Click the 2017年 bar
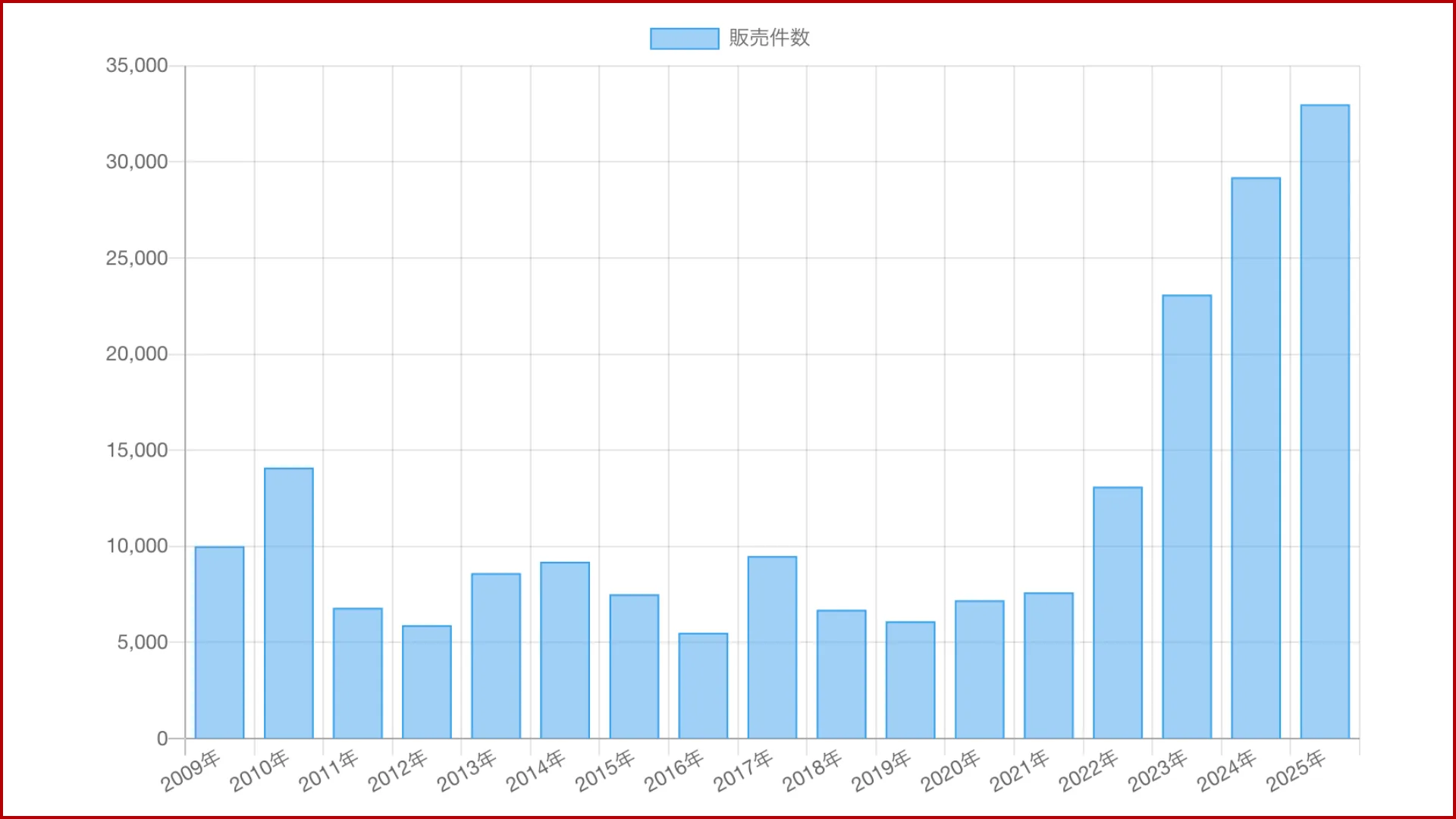 pyautogui.click(x=772, y=648)
